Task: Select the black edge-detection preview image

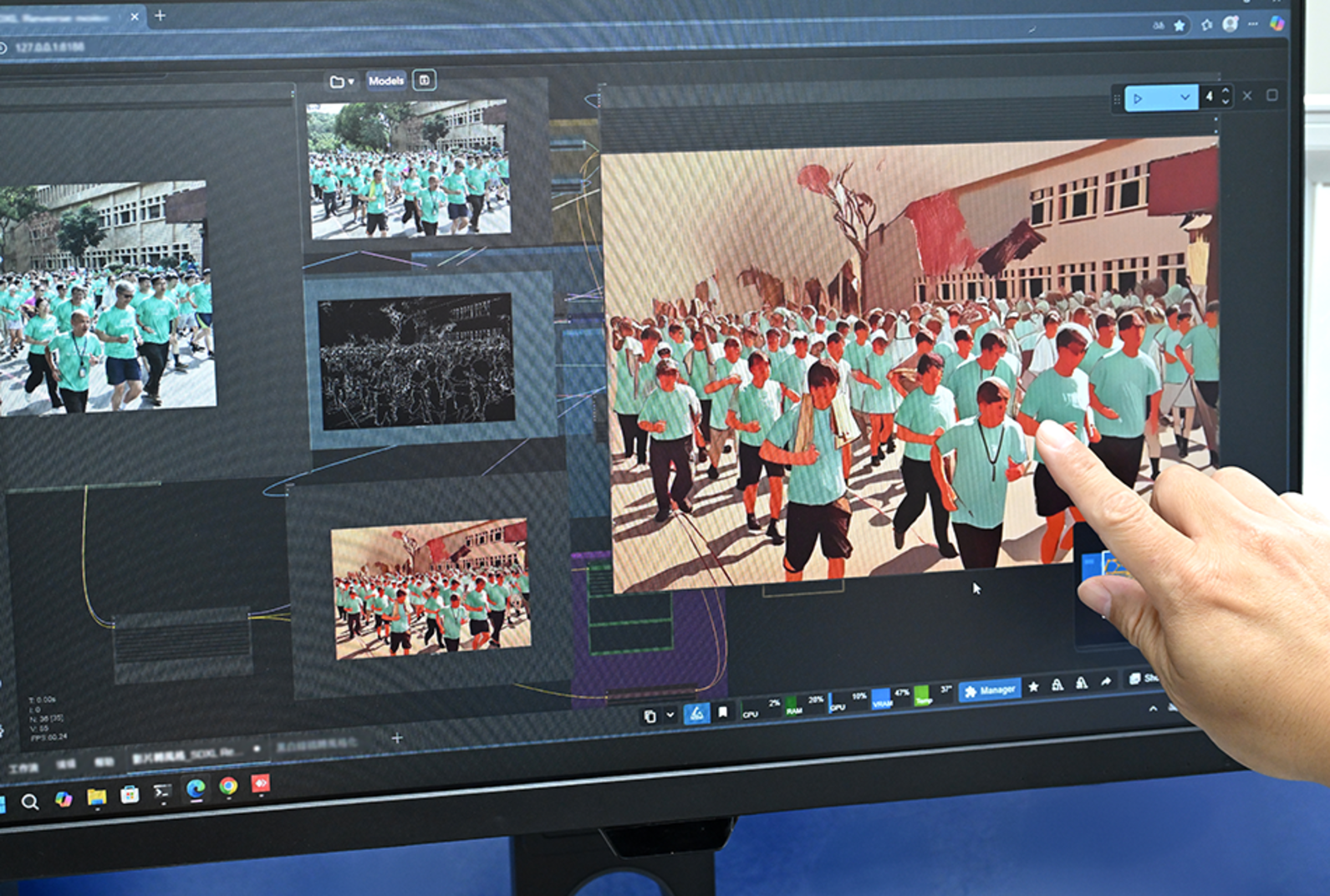Action: tap(416, 361)
